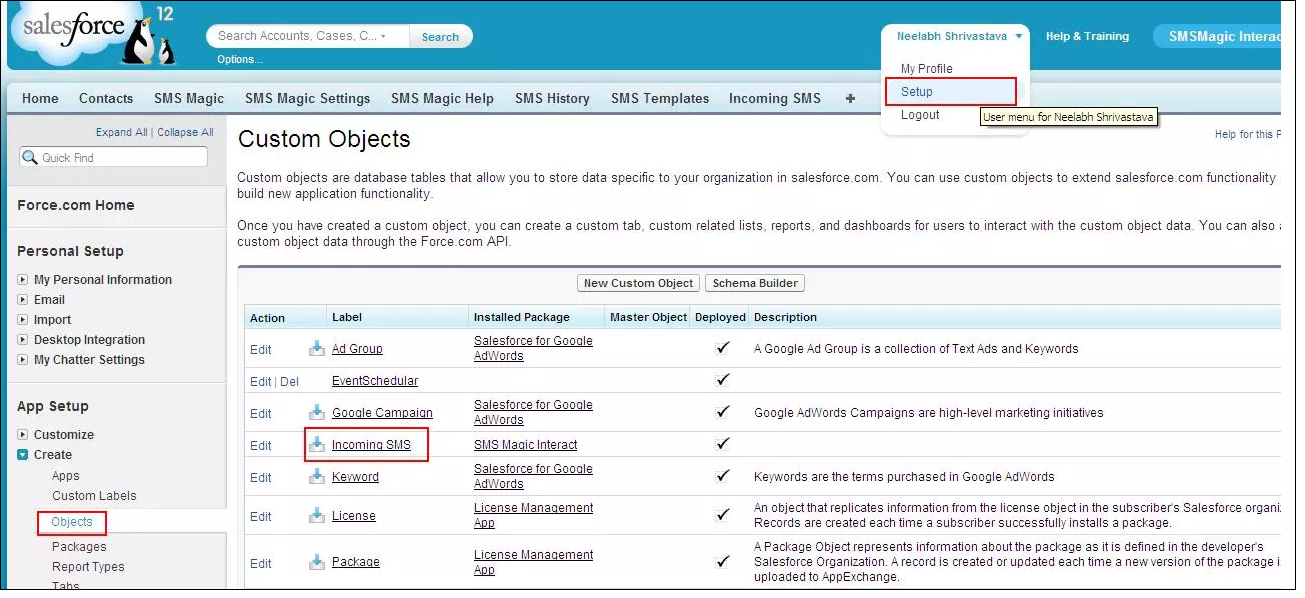1305x598 pixels.
Task: Select Setup in the user menu
Action: point(917,92)
